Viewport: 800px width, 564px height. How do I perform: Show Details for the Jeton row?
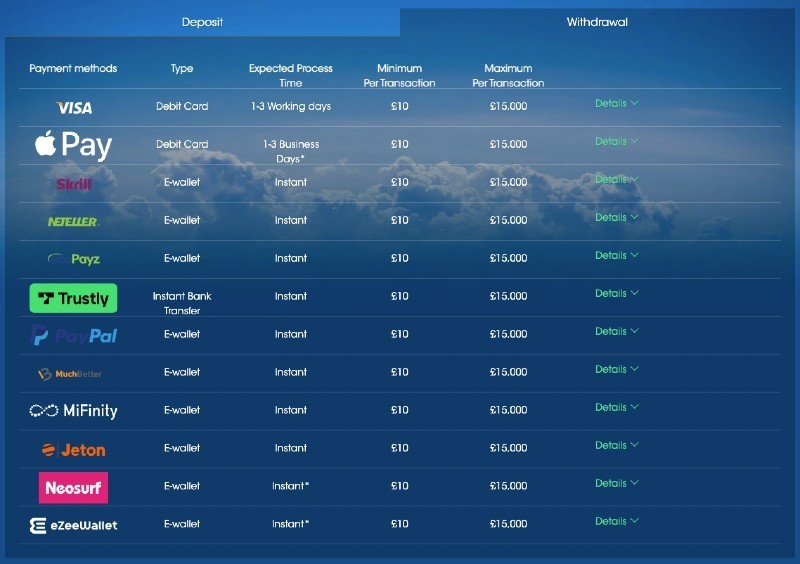pos(616,445)
